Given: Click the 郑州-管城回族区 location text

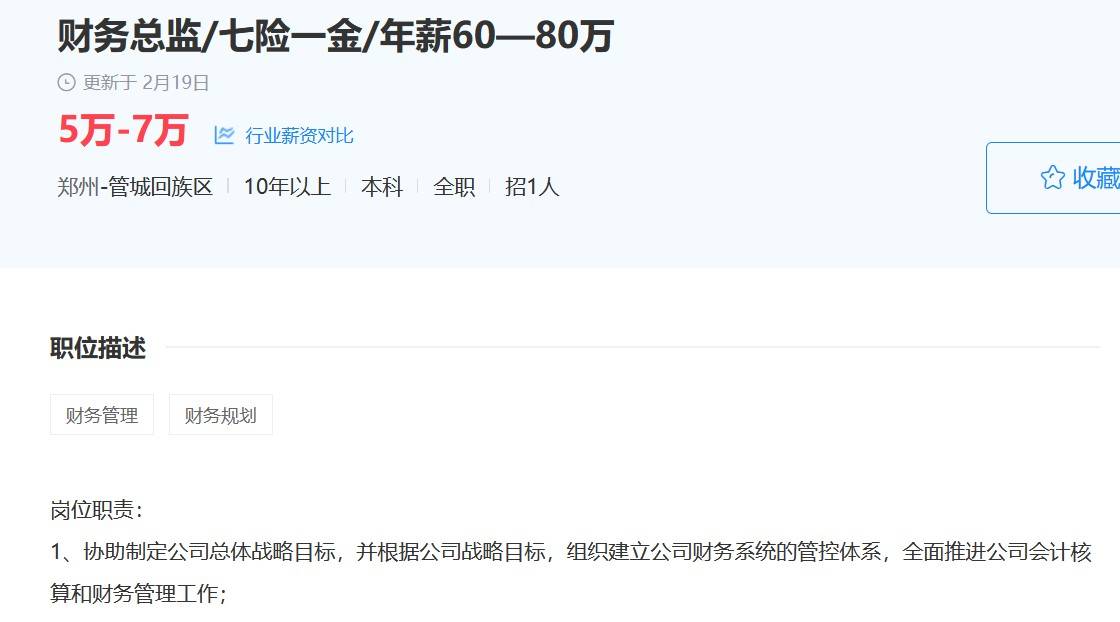Looking at the screenshot, I should 135,187.
